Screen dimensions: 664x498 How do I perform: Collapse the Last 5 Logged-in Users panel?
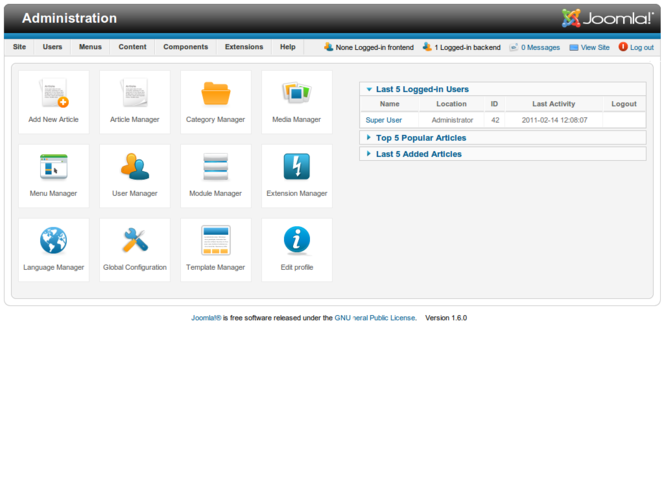(x=421, y=89)
